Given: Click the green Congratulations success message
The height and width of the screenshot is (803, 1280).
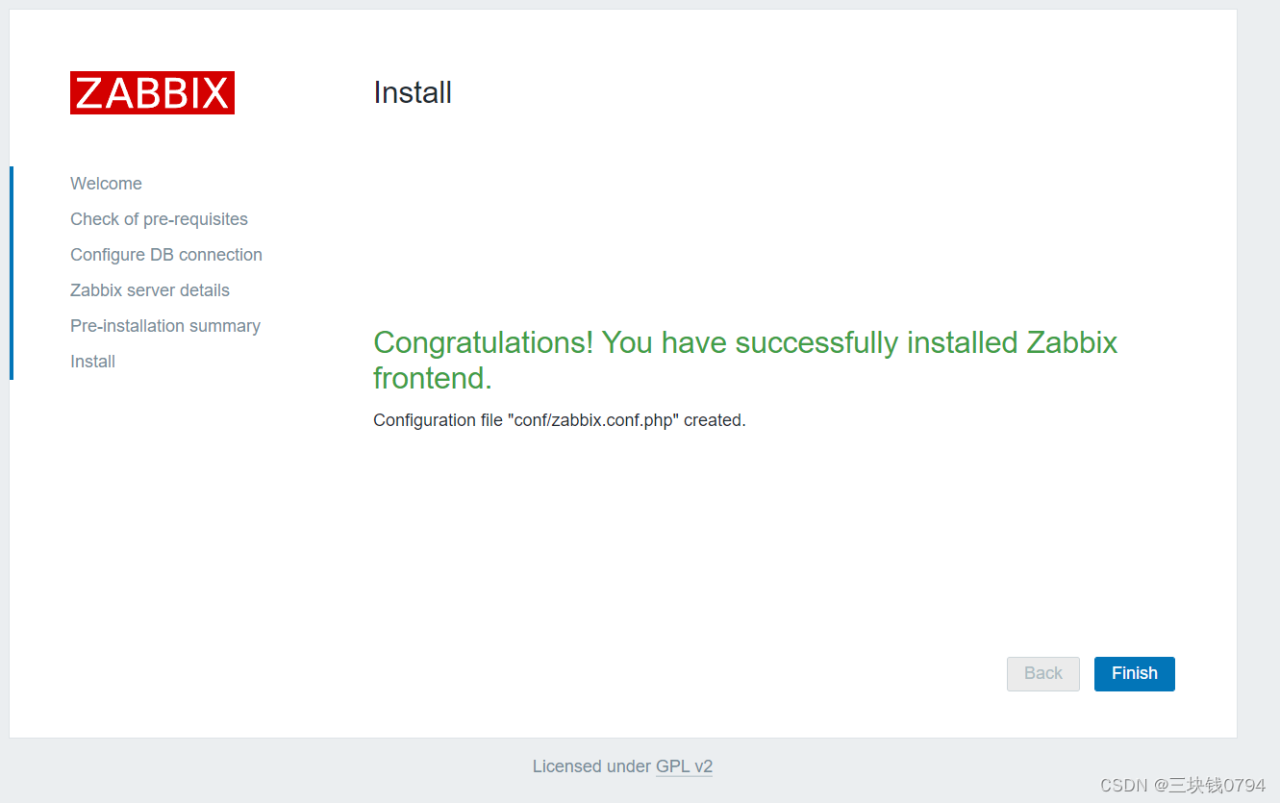Looking at the screenshot, I should [744, 359].
